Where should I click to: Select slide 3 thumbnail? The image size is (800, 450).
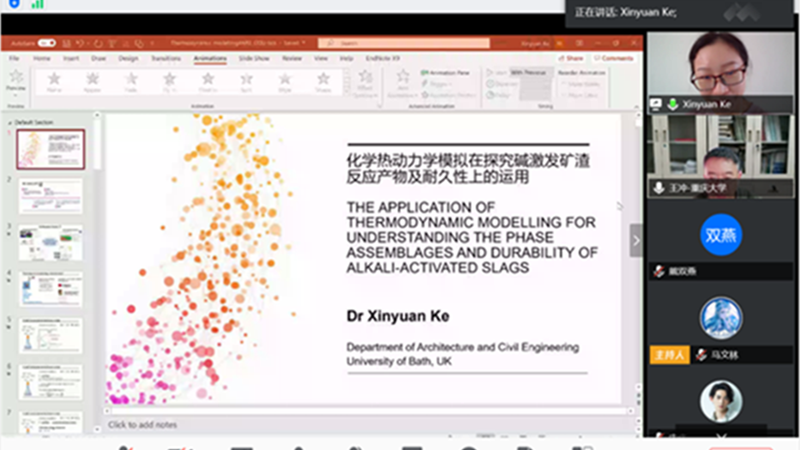[x=51, y=243]
